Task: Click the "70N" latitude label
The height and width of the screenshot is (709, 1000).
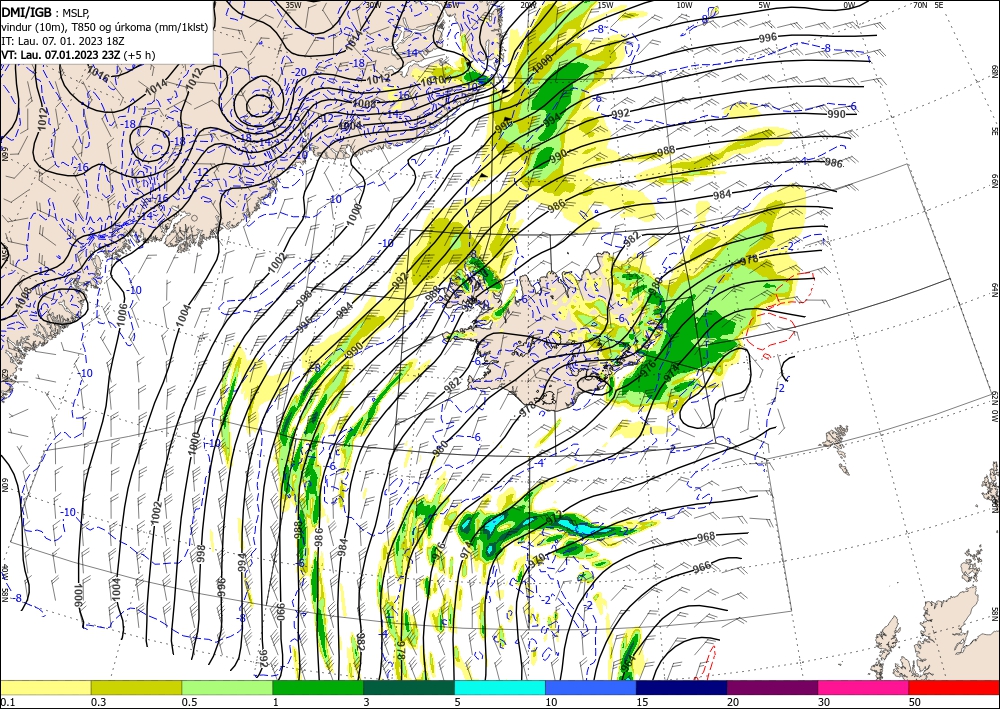Action: point(920,5)
